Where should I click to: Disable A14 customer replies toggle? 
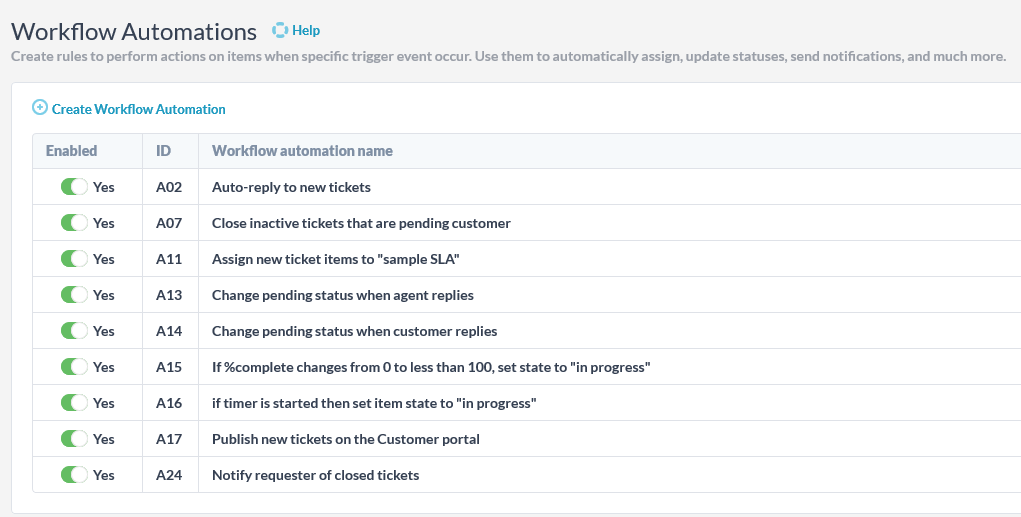(x=74, y=331)
